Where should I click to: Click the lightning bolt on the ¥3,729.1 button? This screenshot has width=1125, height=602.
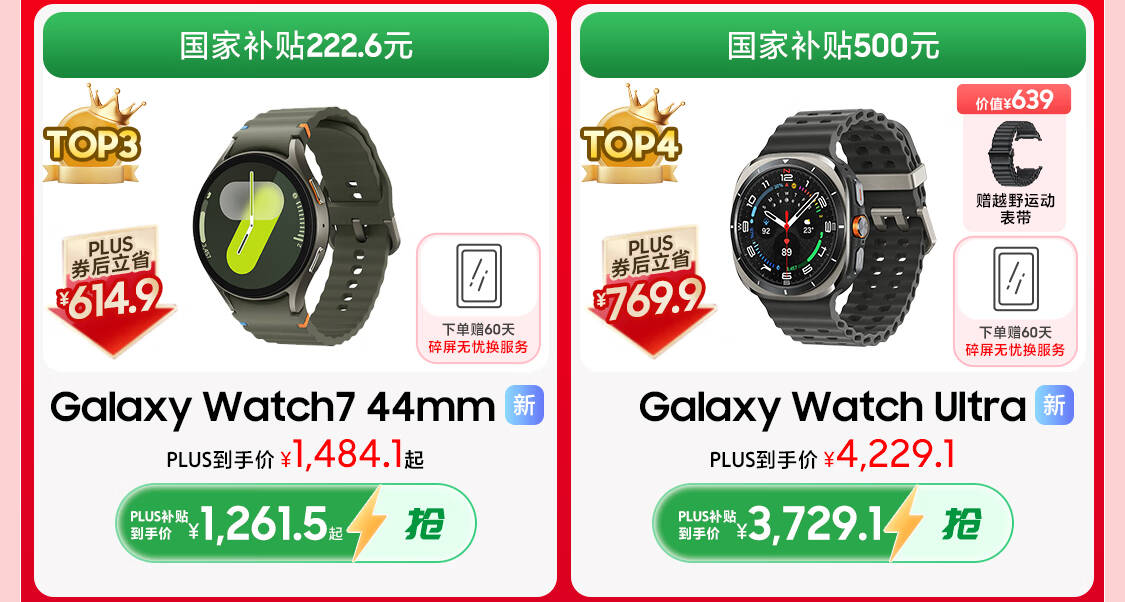(x=904, y=524)
